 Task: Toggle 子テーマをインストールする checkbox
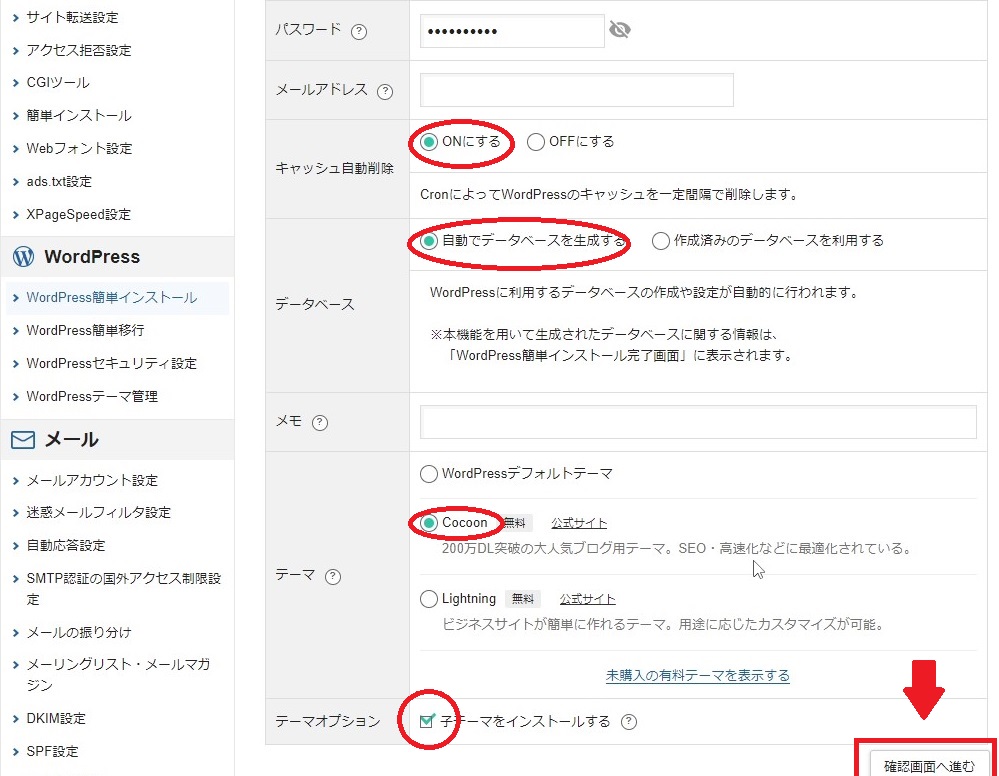(x=427, y=721)
